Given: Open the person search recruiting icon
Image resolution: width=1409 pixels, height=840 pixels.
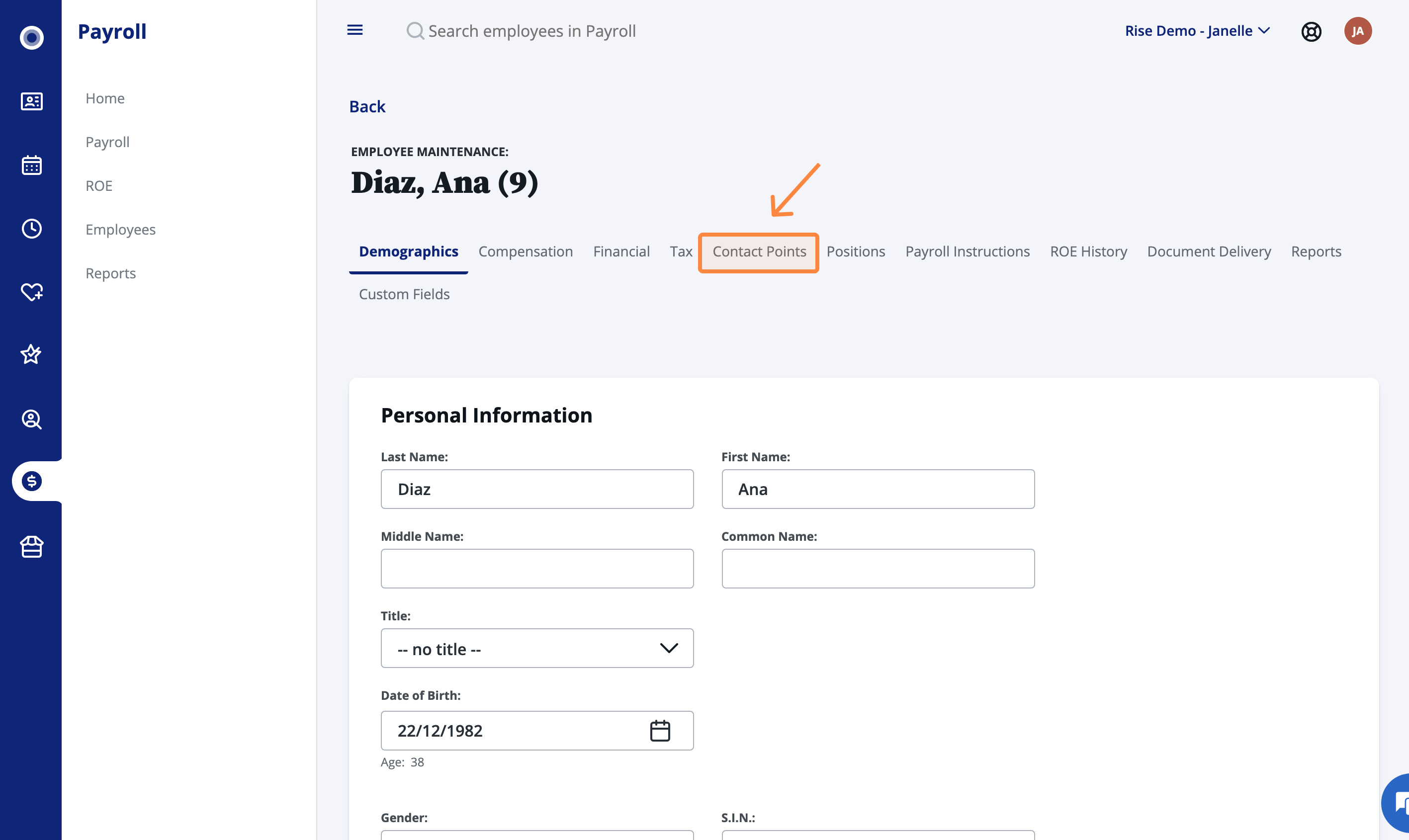Looking at the screenshot, I should coord(32,420).
